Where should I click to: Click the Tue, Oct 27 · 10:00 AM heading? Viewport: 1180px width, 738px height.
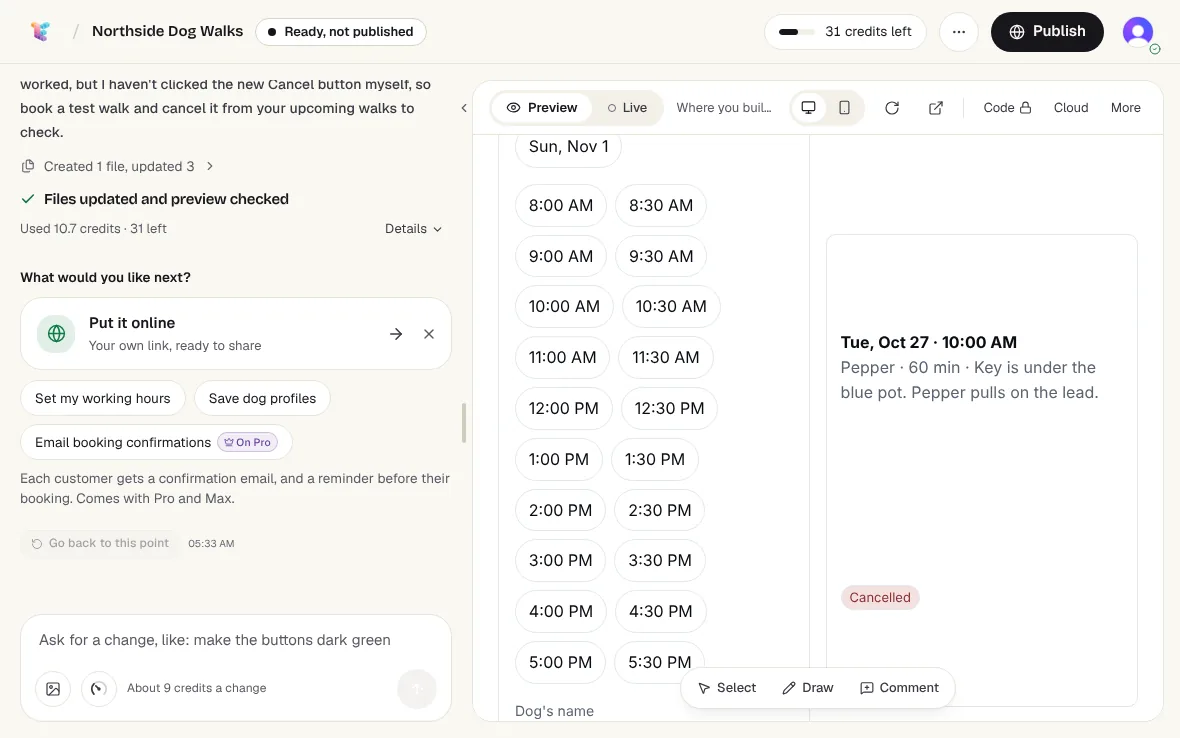click(x=929, y=343)
